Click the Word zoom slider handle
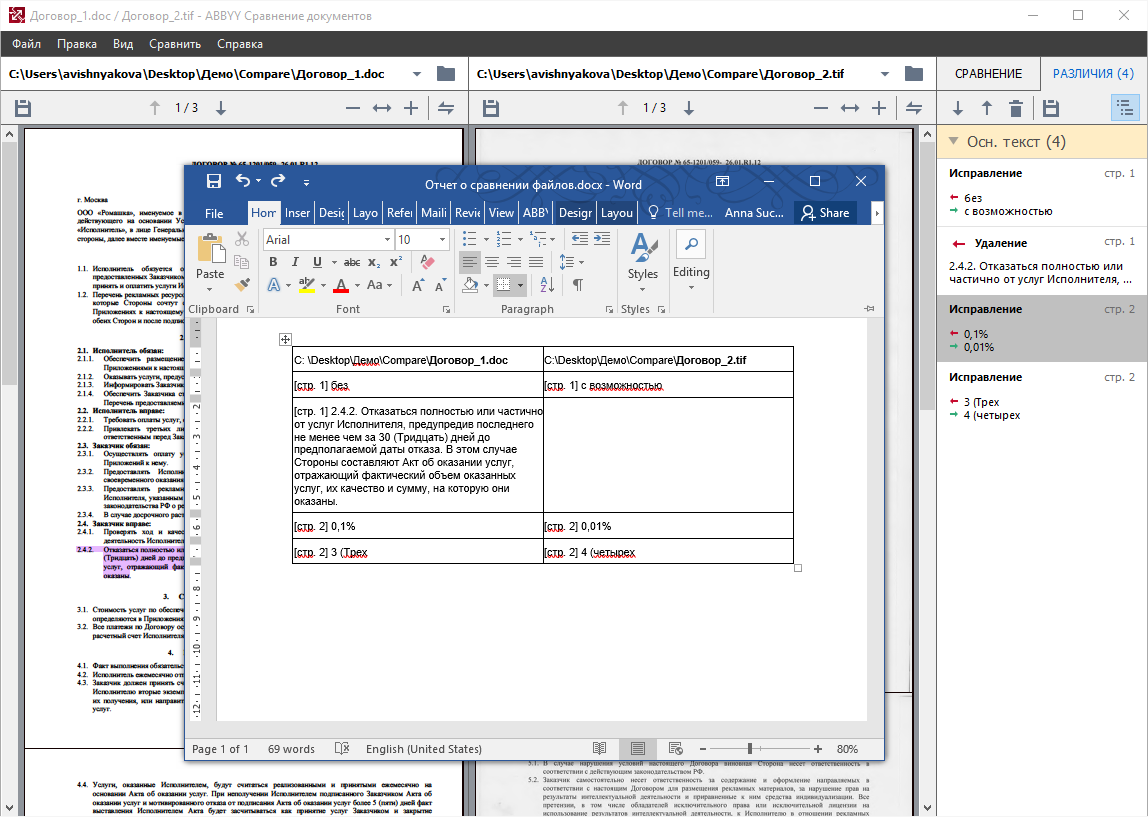 click(750, 749)
